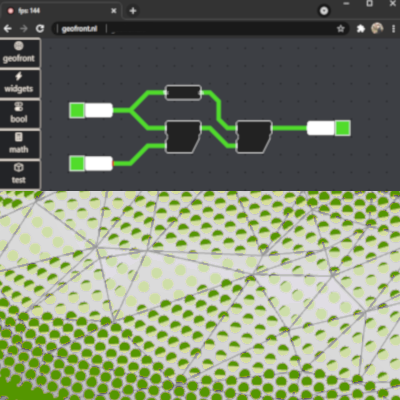Select the rightmost dark operator node
Screen dimensions: 400x400
254,137
